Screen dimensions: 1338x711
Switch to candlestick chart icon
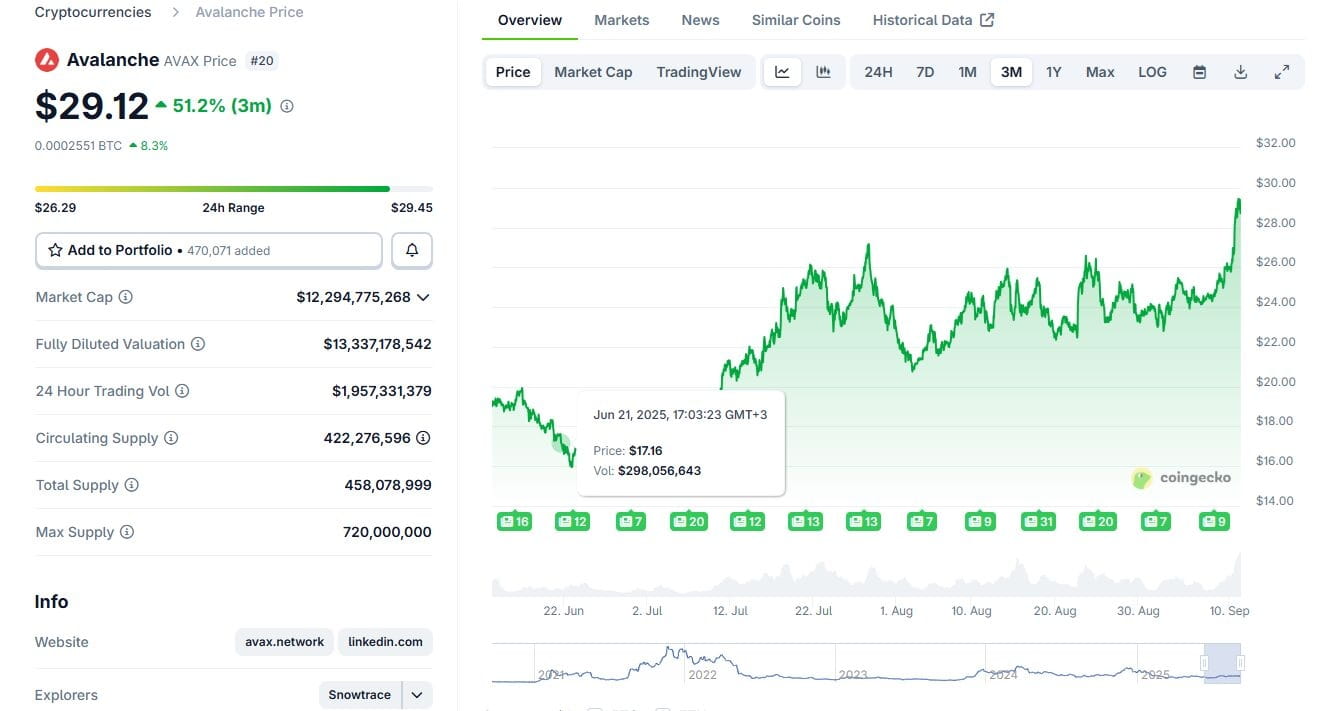823,72
